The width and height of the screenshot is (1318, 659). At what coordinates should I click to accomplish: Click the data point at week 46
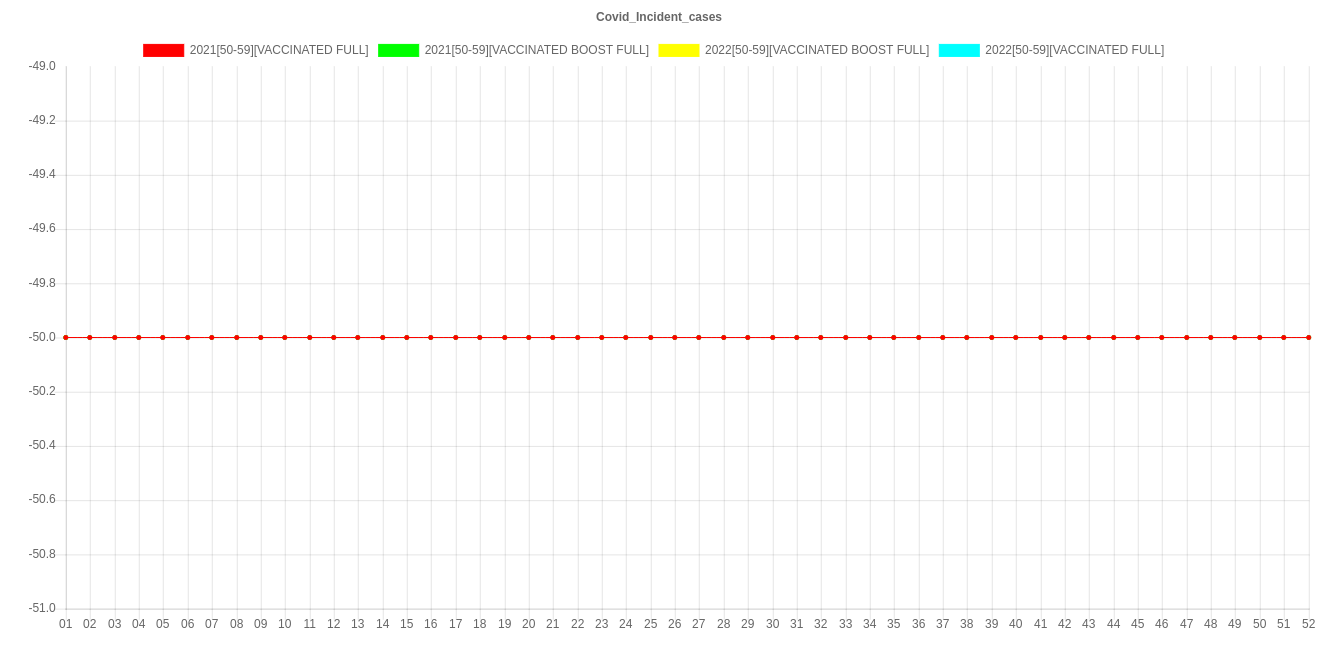tap(1162, 337)
